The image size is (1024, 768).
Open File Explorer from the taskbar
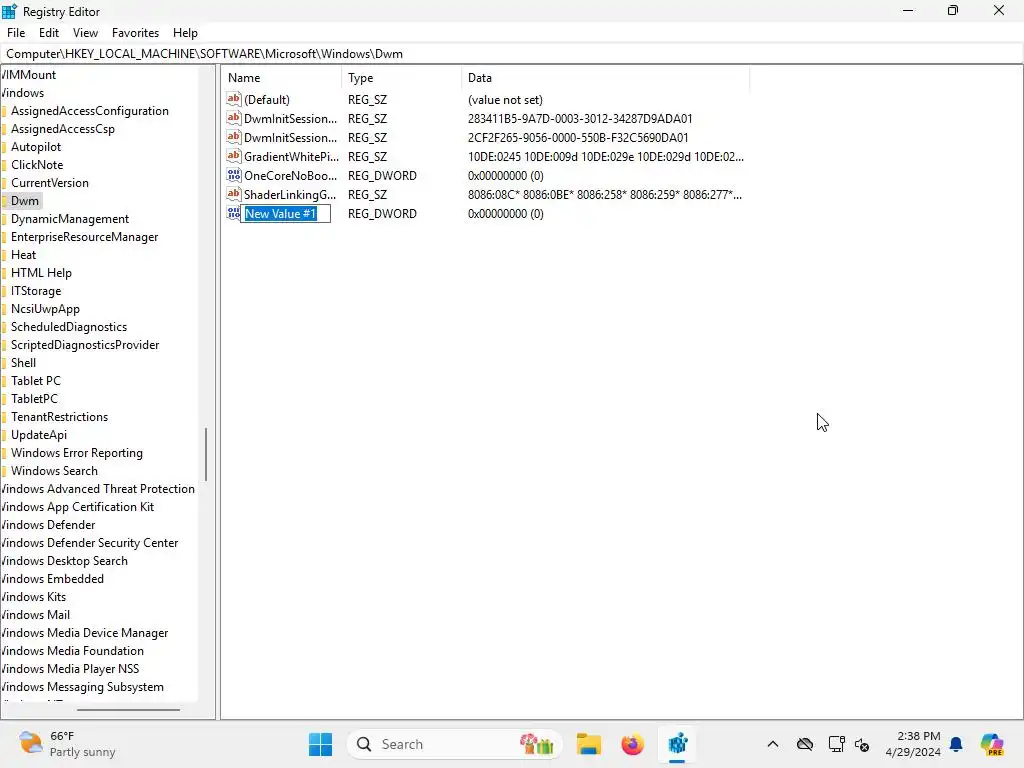(x=588, y=744)
